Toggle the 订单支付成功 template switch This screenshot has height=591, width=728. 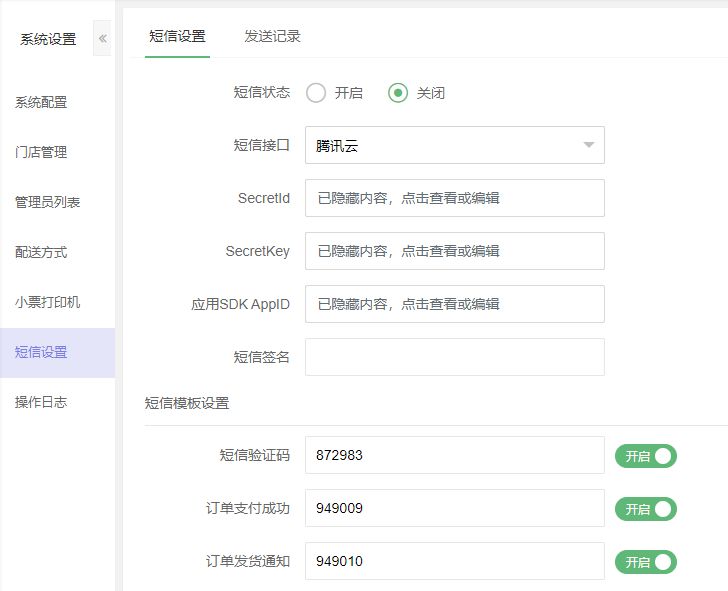(x=645, y=509)
